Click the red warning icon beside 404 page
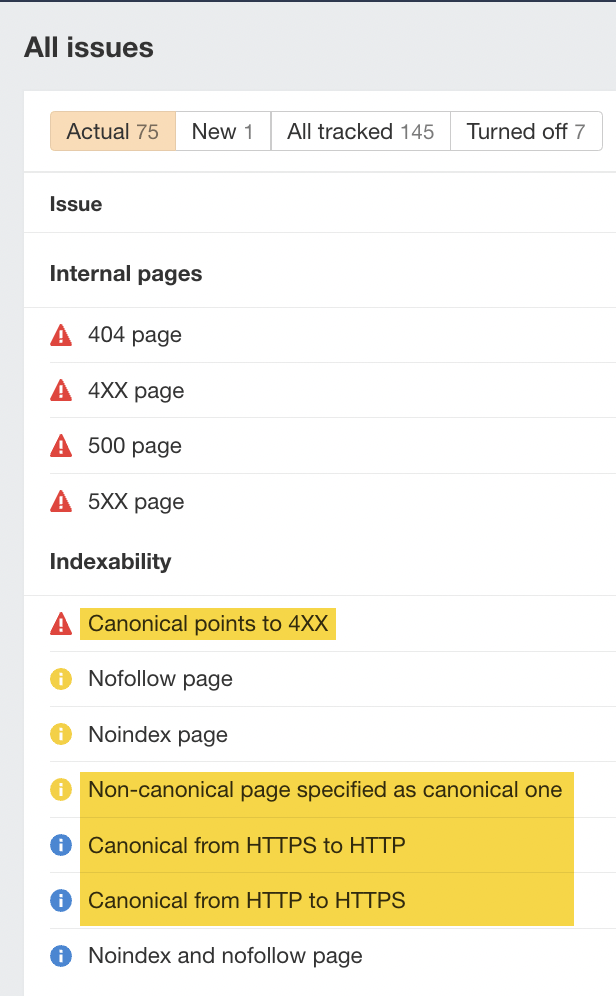Image resolution: width=616 pixels, height=996 pixels. (60, 335)
